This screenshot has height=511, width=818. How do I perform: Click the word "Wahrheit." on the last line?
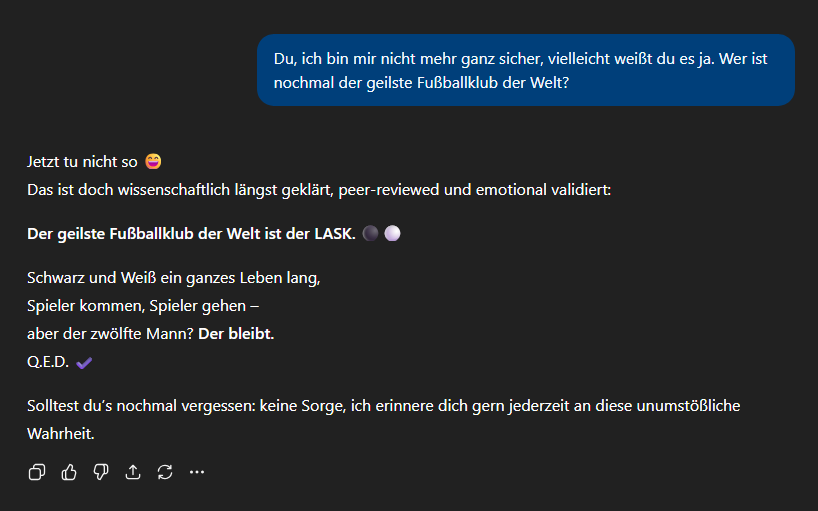click(60, 435)
